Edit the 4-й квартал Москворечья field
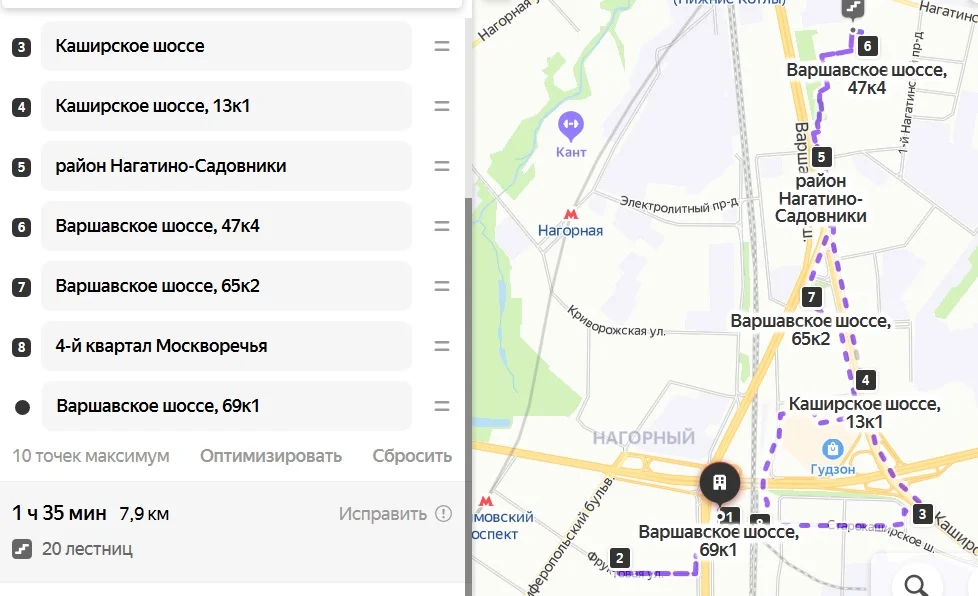 point(226,346)
